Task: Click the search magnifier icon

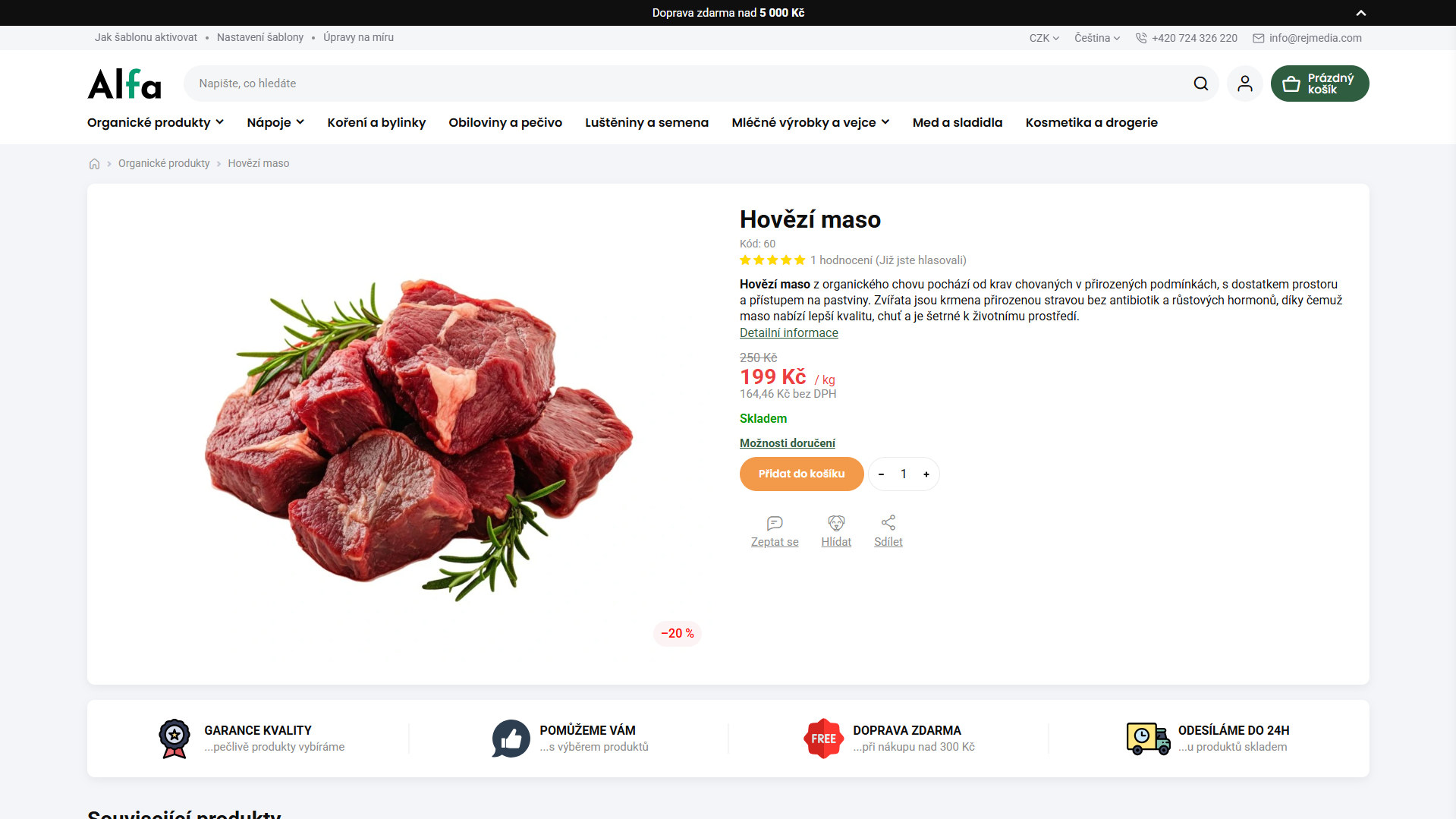Action: [1200, 83]
